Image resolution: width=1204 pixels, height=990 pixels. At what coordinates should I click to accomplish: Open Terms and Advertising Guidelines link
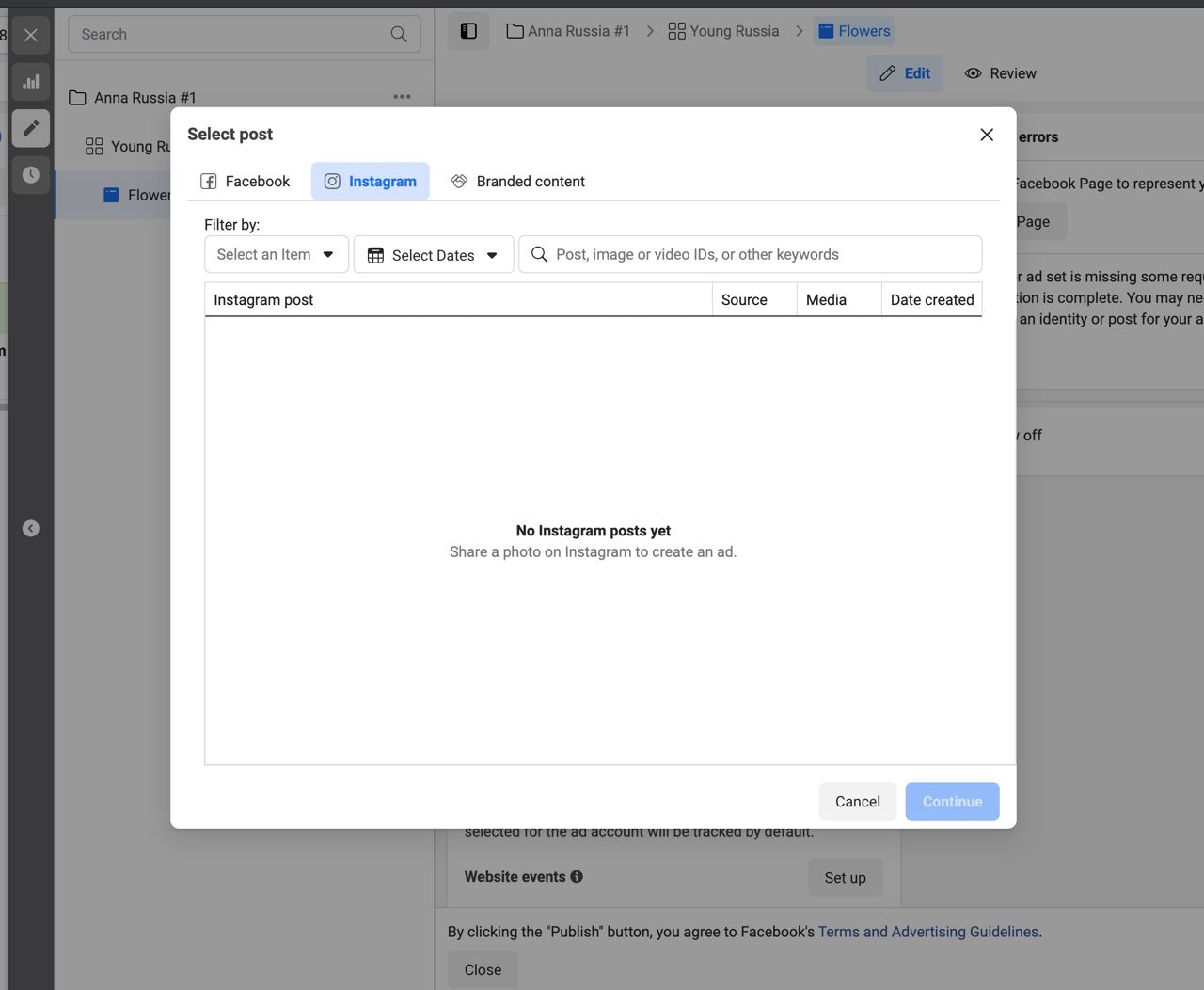(927, 932)
